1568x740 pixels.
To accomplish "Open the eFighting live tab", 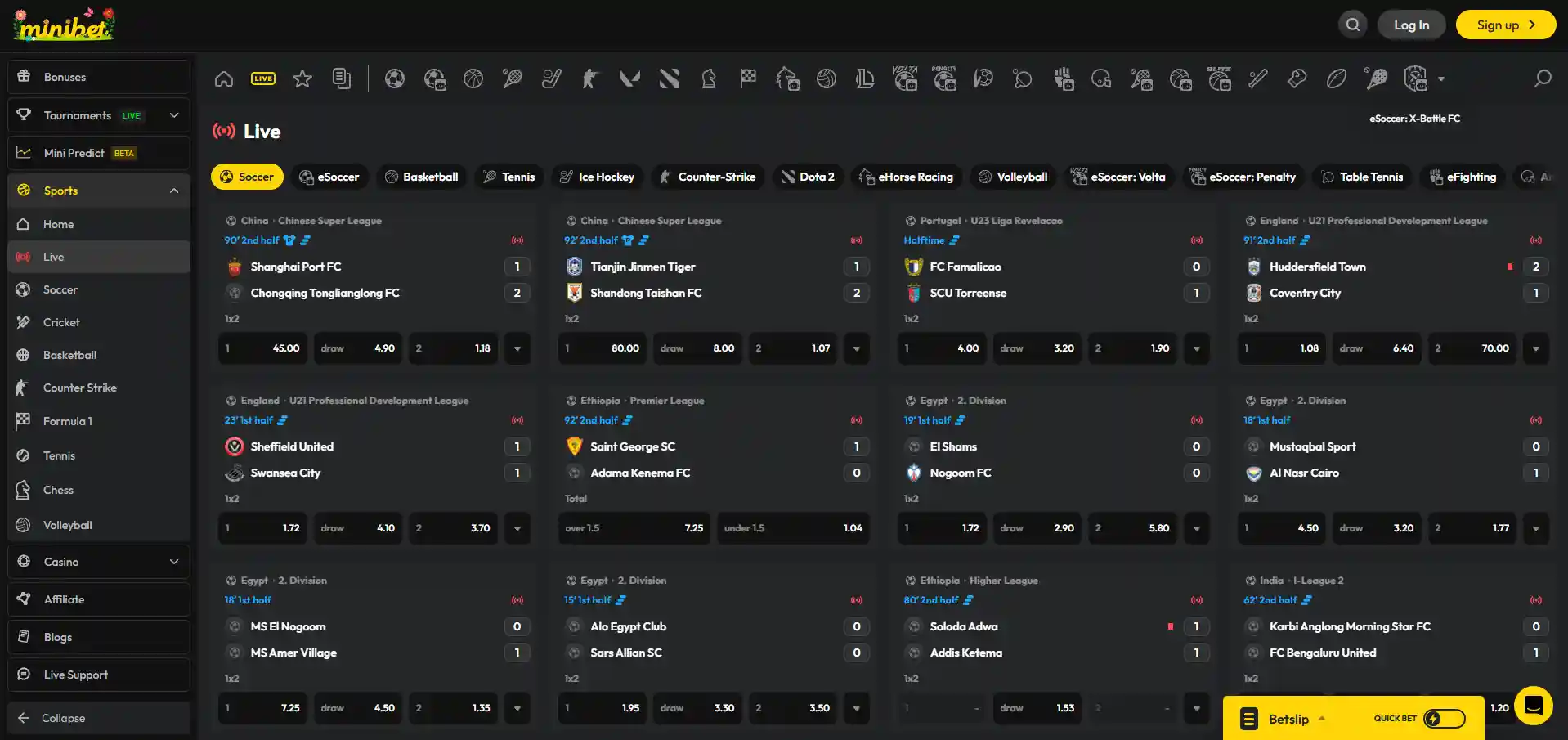I will point(1463,177).
